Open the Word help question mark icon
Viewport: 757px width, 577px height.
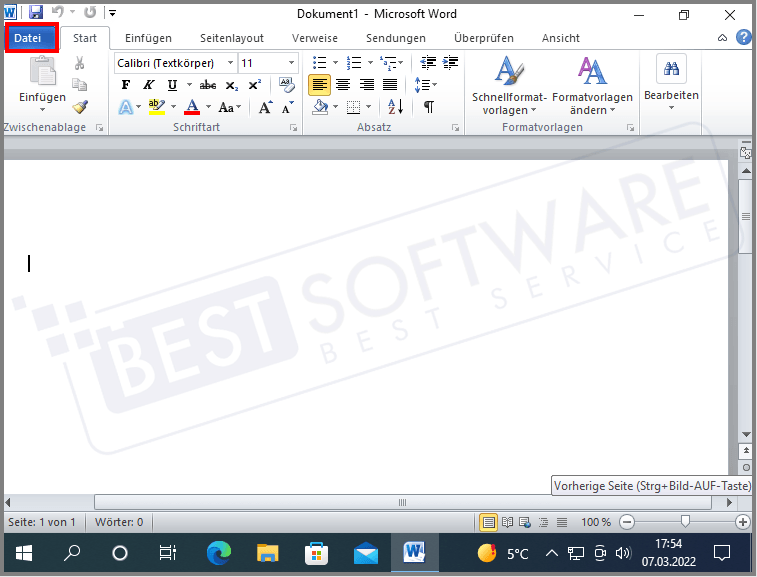(x=744, y=38)
